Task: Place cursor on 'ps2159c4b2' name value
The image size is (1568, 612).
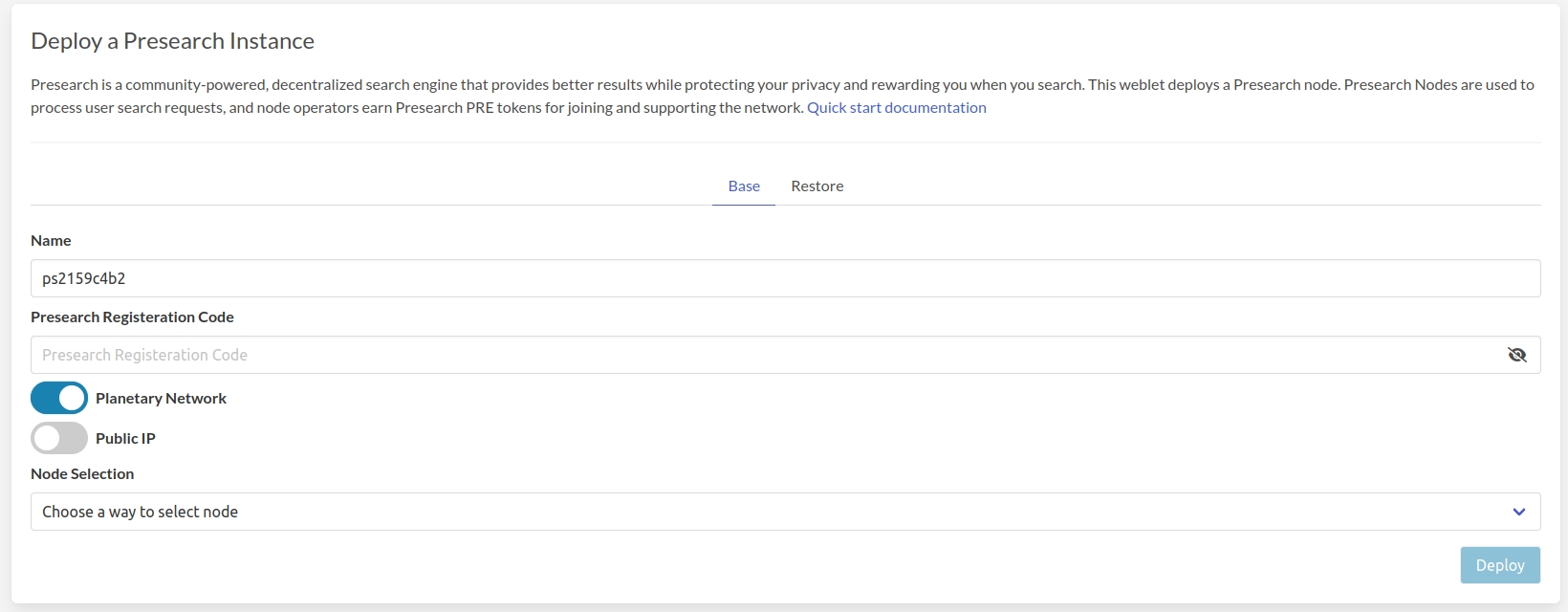Action: pos(84,278)
